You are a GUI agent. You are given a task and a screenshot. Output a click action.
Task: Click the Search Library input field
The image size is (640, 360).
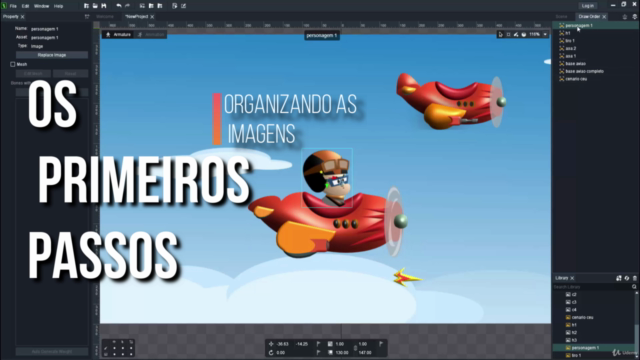592,287
